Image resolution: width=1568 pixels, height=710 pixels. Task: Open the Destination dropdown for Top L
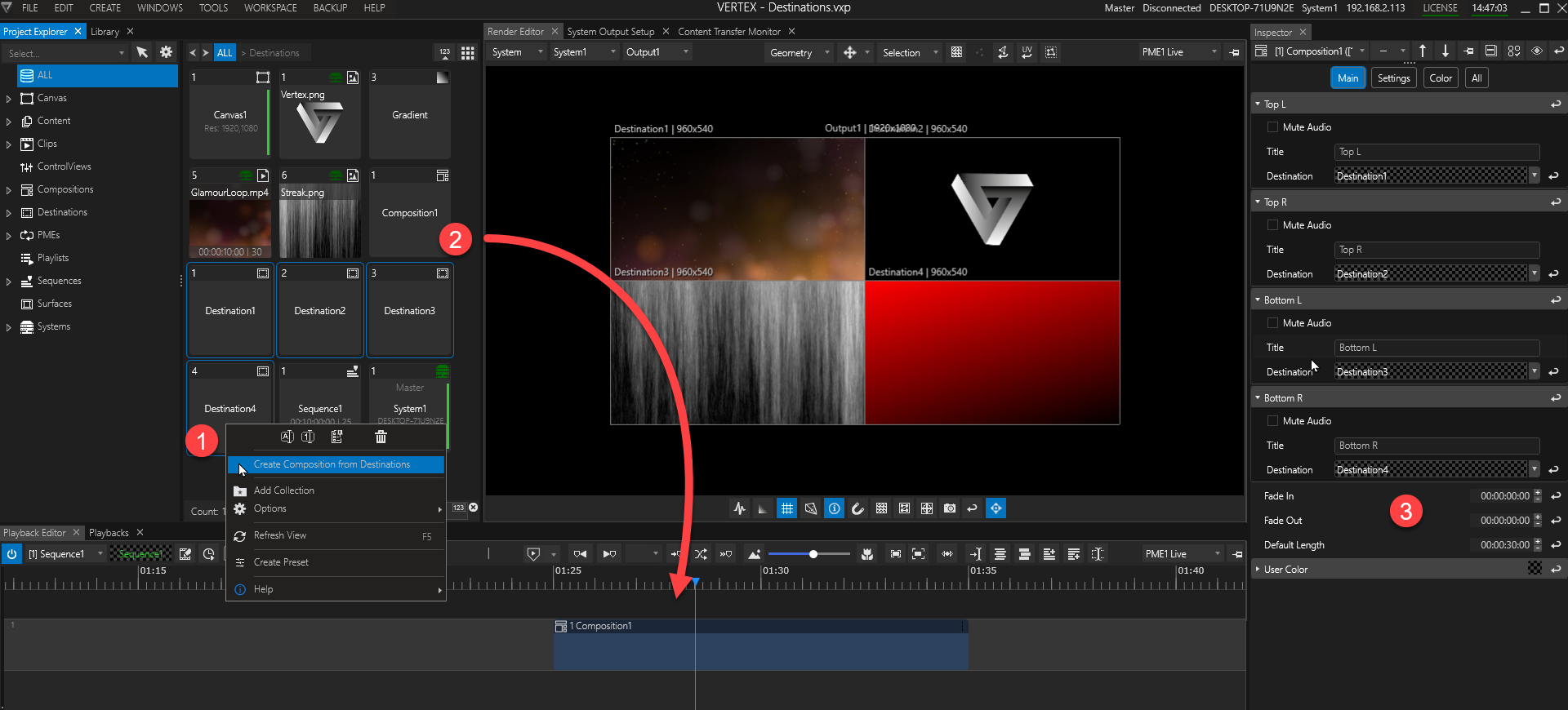point(1534,176)
